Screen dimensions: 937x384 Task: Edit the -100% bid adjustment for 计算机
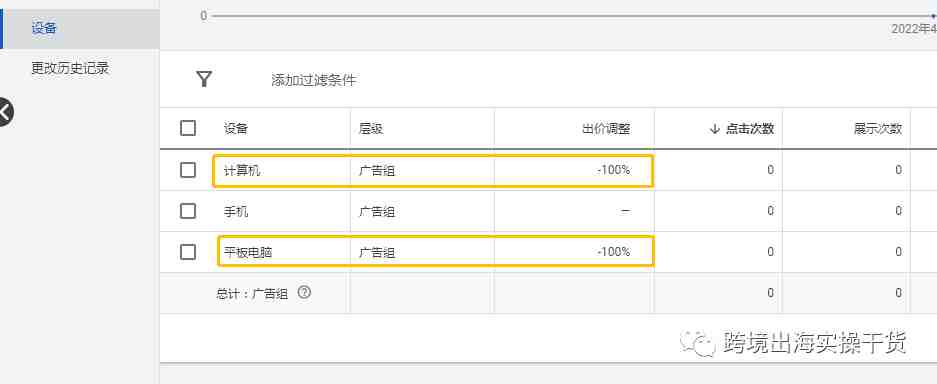click(614, 170)
